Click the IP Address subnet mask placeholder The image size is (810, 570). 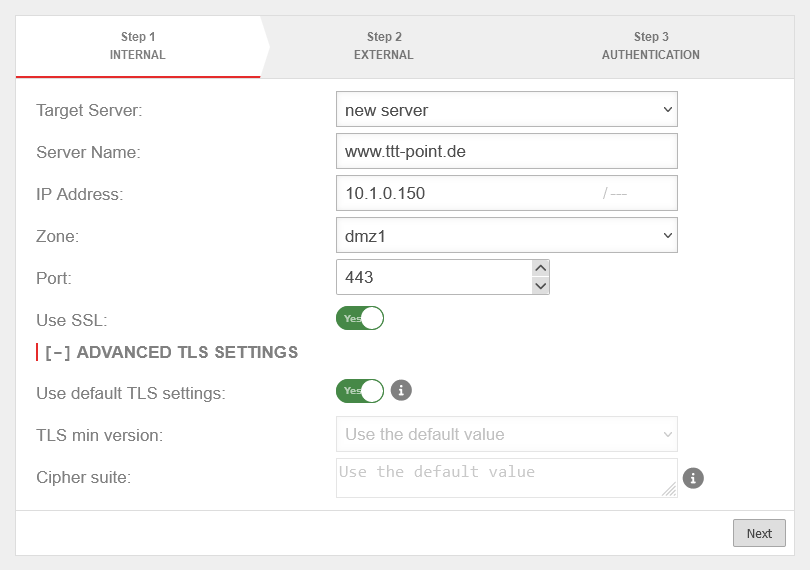point(618,194)
